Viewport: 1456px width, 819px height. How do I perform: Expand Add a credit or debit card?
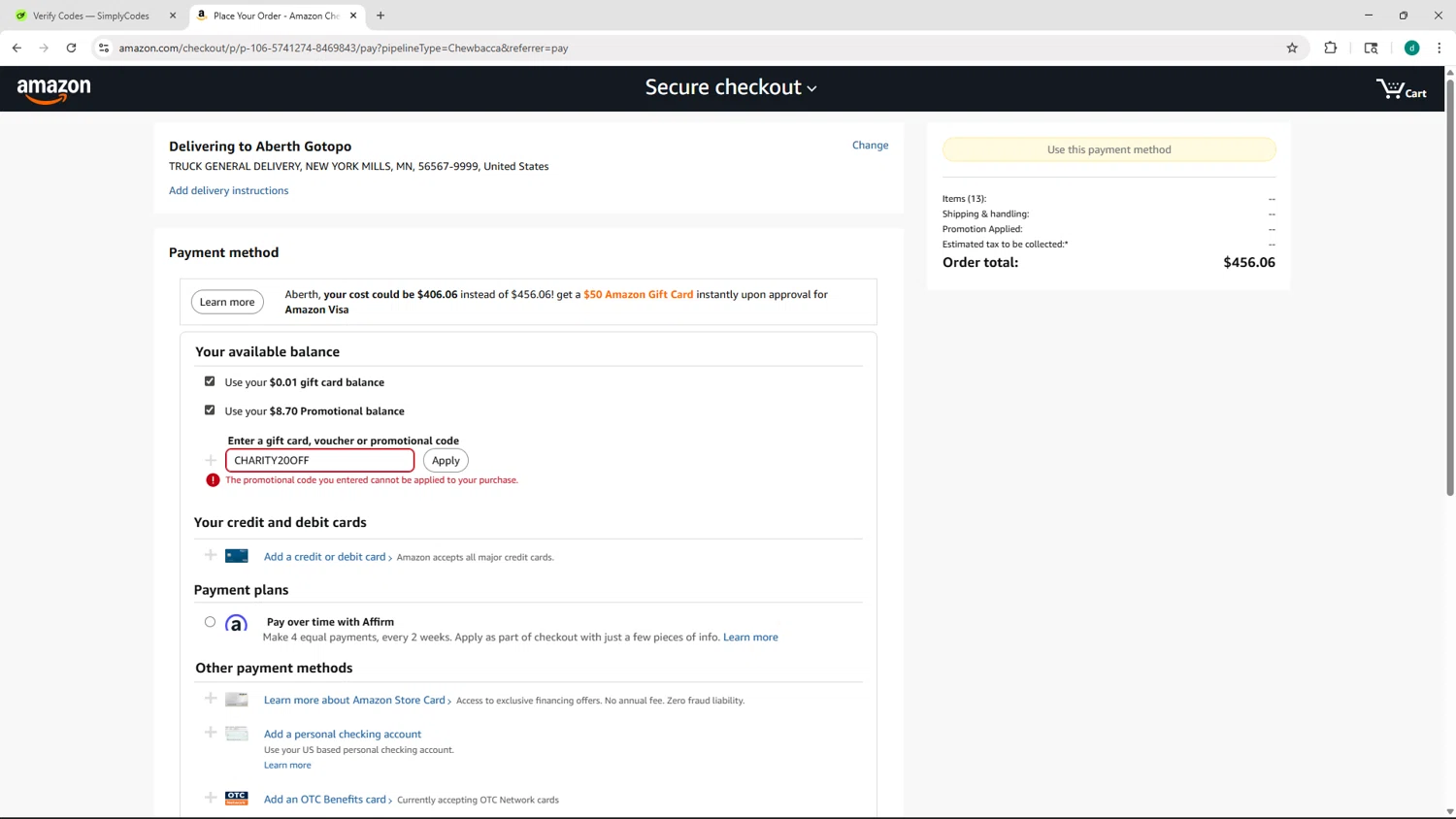click(x=324, y=557)
